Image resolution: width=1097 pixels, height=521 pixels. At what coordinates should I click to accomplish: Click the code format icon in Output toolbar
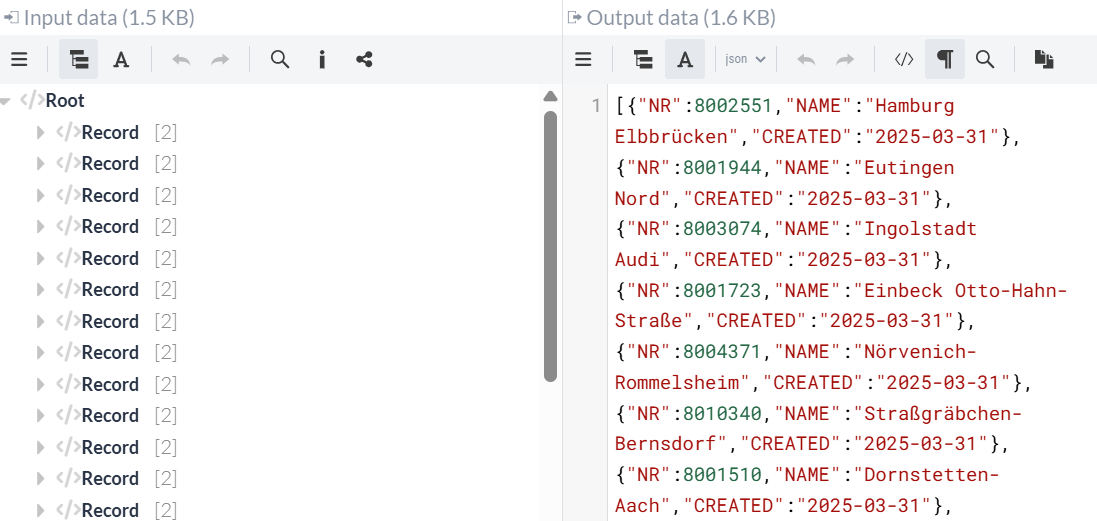pyautogui.click(x=903, y=60)
